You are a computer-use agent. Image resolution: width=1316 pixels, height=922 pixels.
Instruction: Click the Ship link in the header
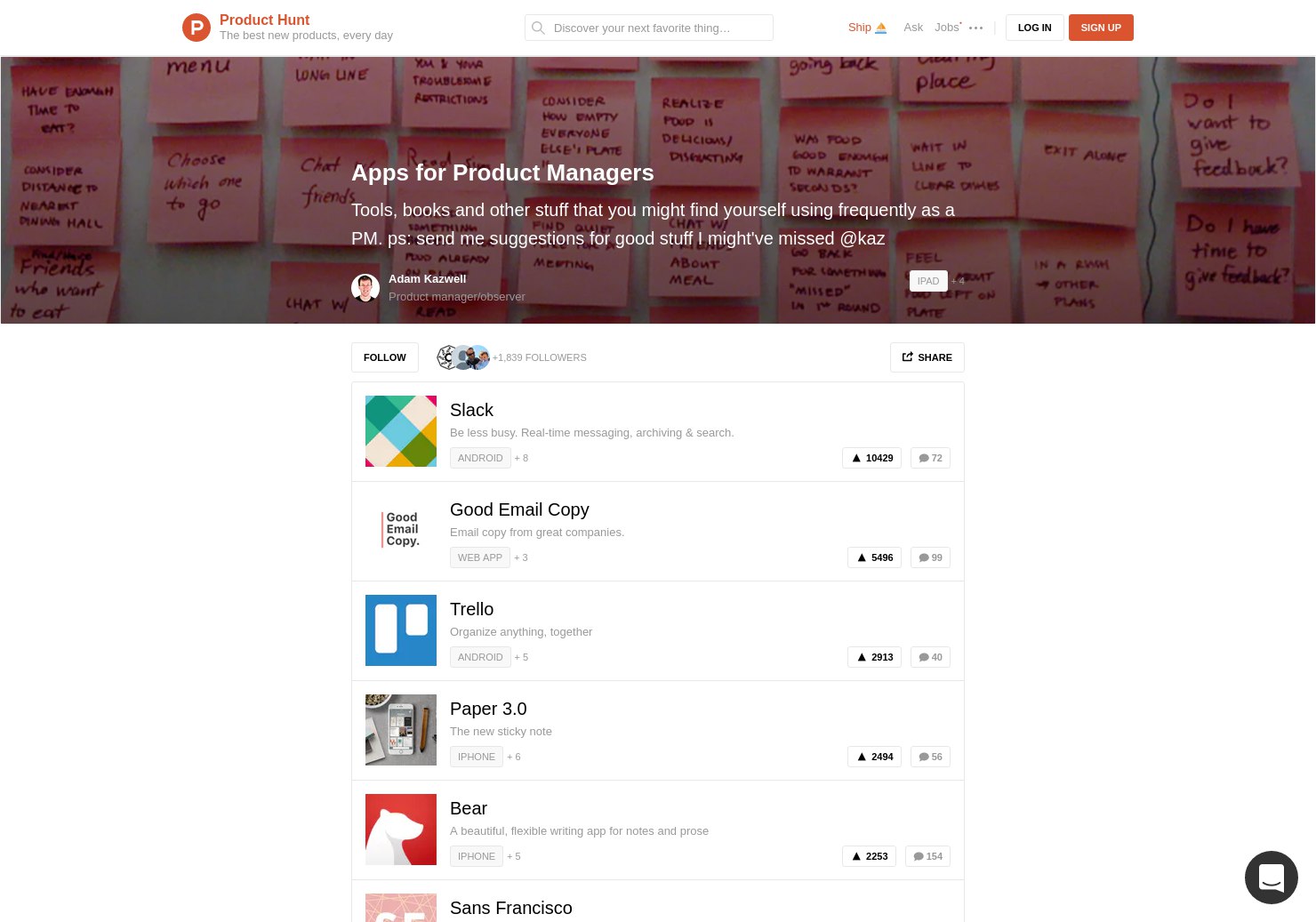click(x=867, y=28)
